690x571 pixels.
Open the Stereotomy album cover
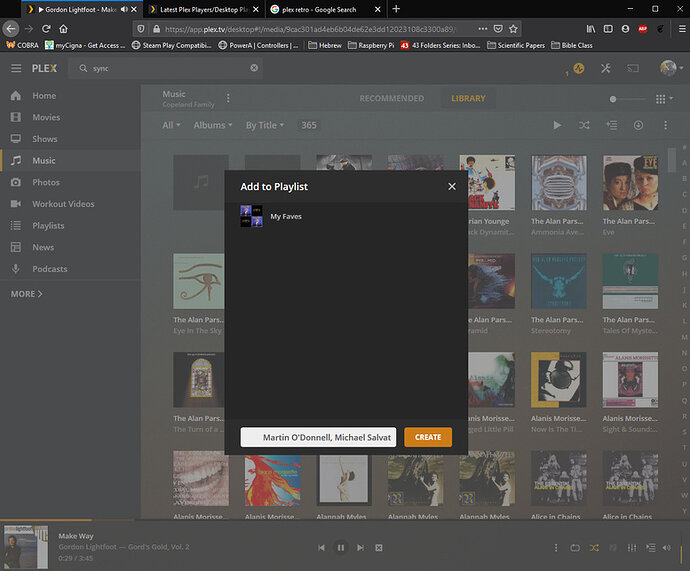click(x=559, y=281)
